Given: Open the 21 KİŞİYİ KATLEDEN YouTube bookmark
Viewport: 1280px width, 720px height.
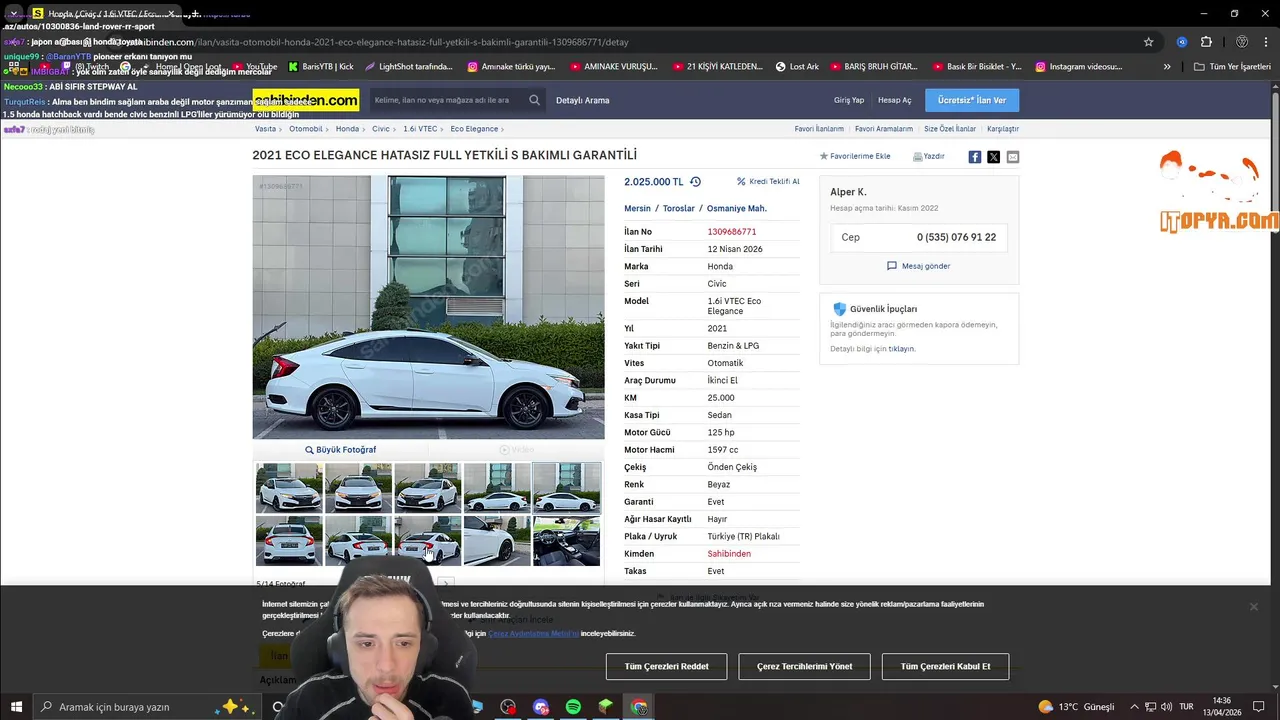Looking at the screenshot, I should click(x=717, y=67).
